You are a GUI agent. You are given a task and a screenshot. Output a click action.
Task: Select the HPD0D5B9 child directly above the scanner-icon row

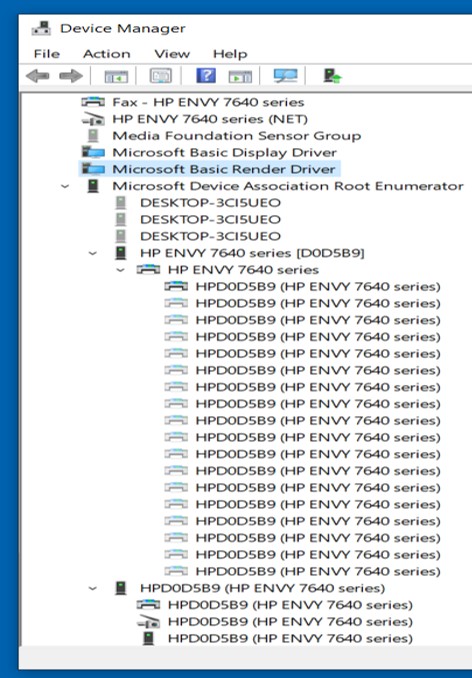[290, 604]
